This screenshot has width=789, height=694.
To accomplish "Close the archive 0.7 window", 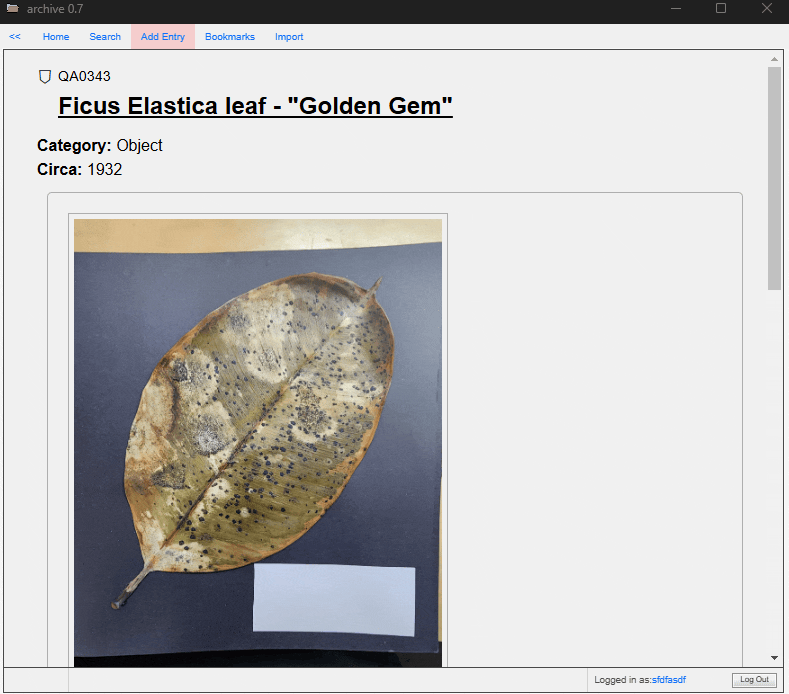I will click(766, 9).
